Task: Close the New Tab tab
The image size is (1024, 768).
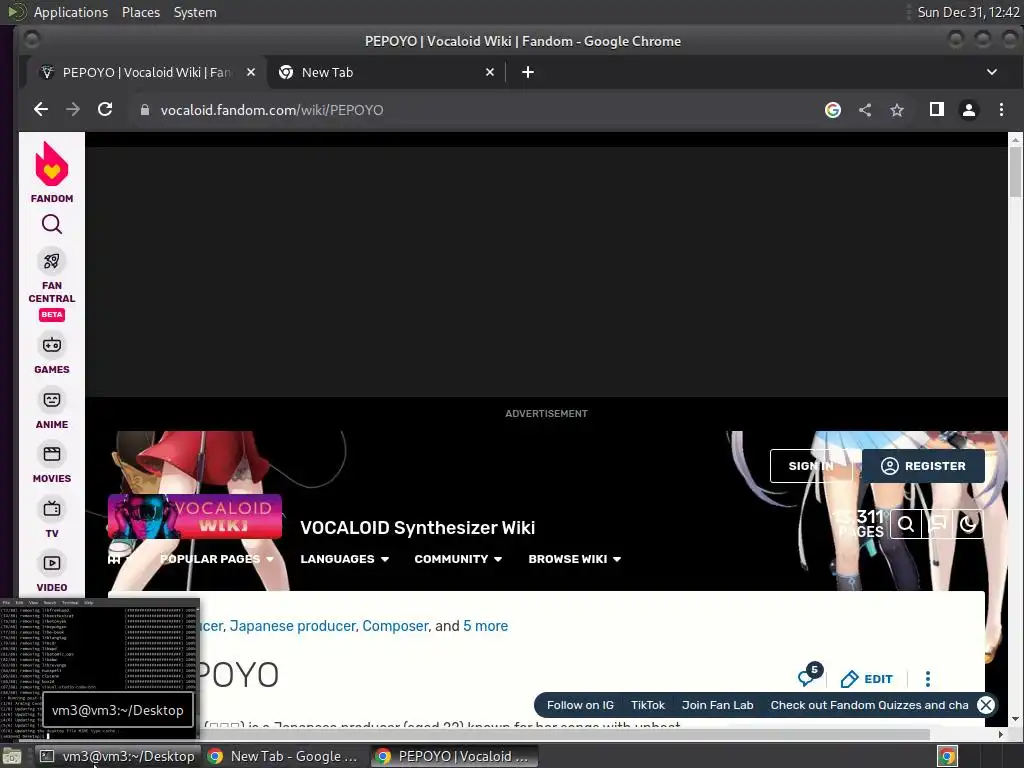Action: 490,72
